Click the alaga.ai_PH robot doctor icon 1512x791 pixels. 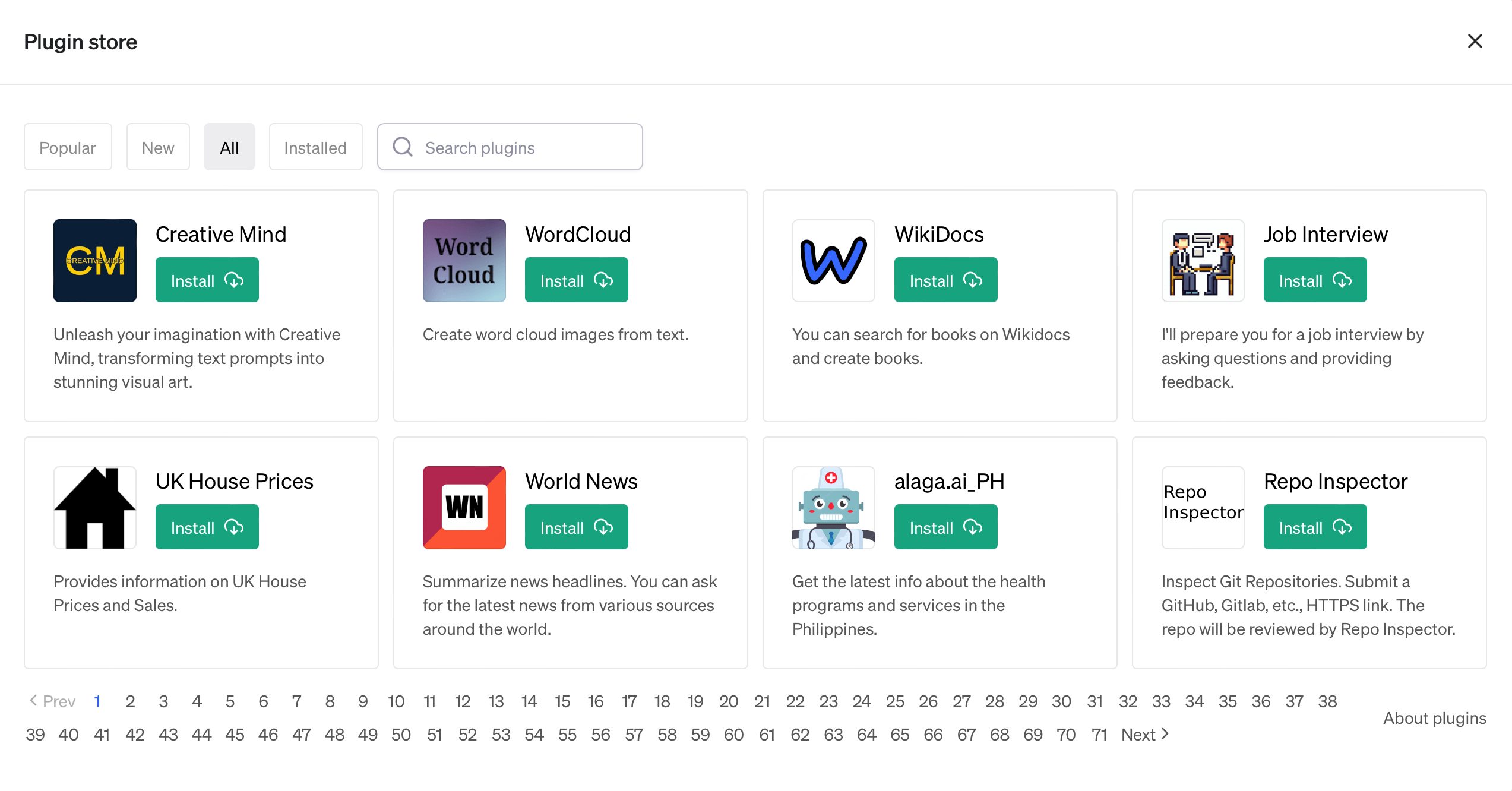click(x=834, y=508)
